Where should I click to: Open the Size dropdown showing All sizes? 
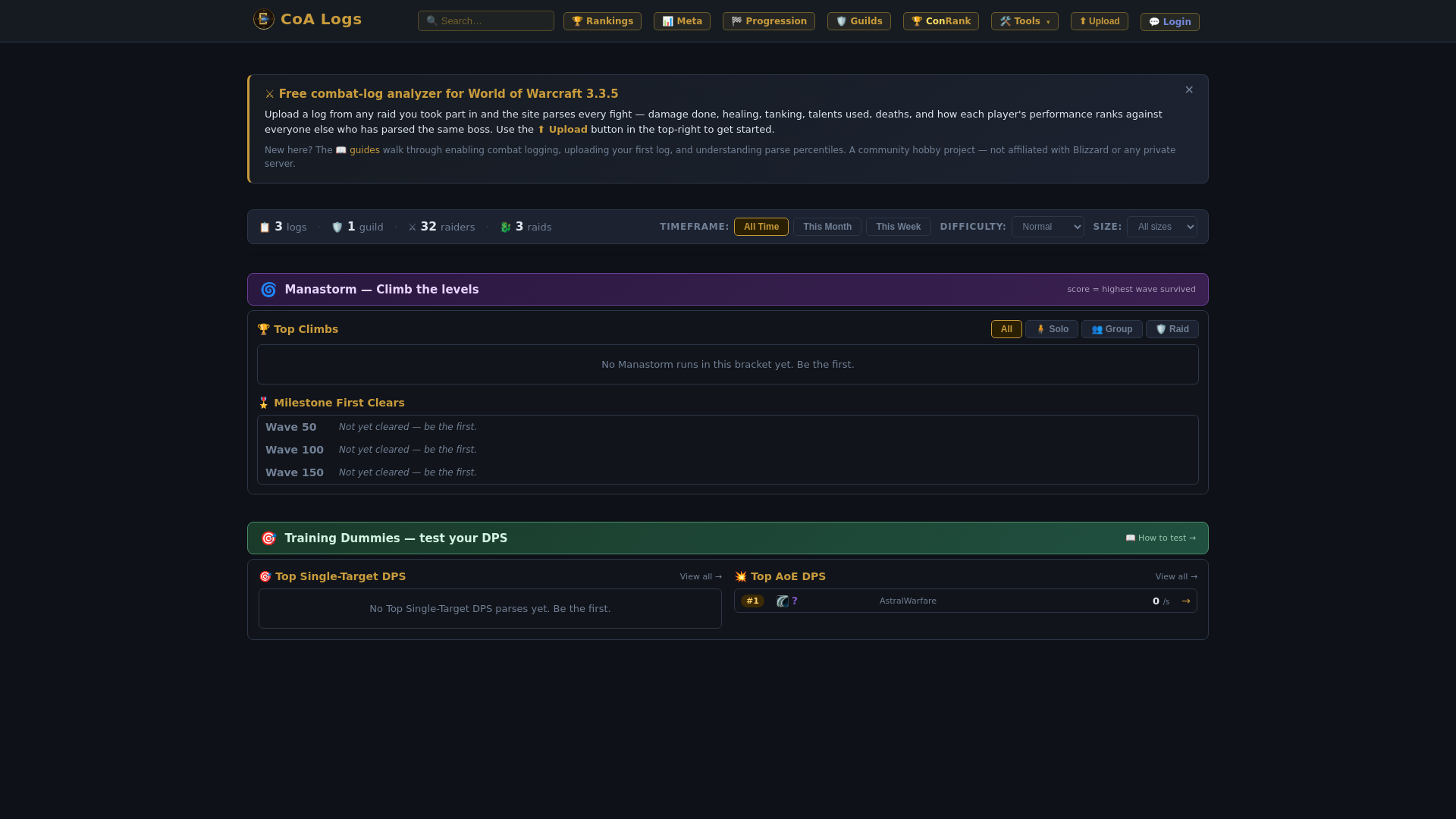point(1161,227)
